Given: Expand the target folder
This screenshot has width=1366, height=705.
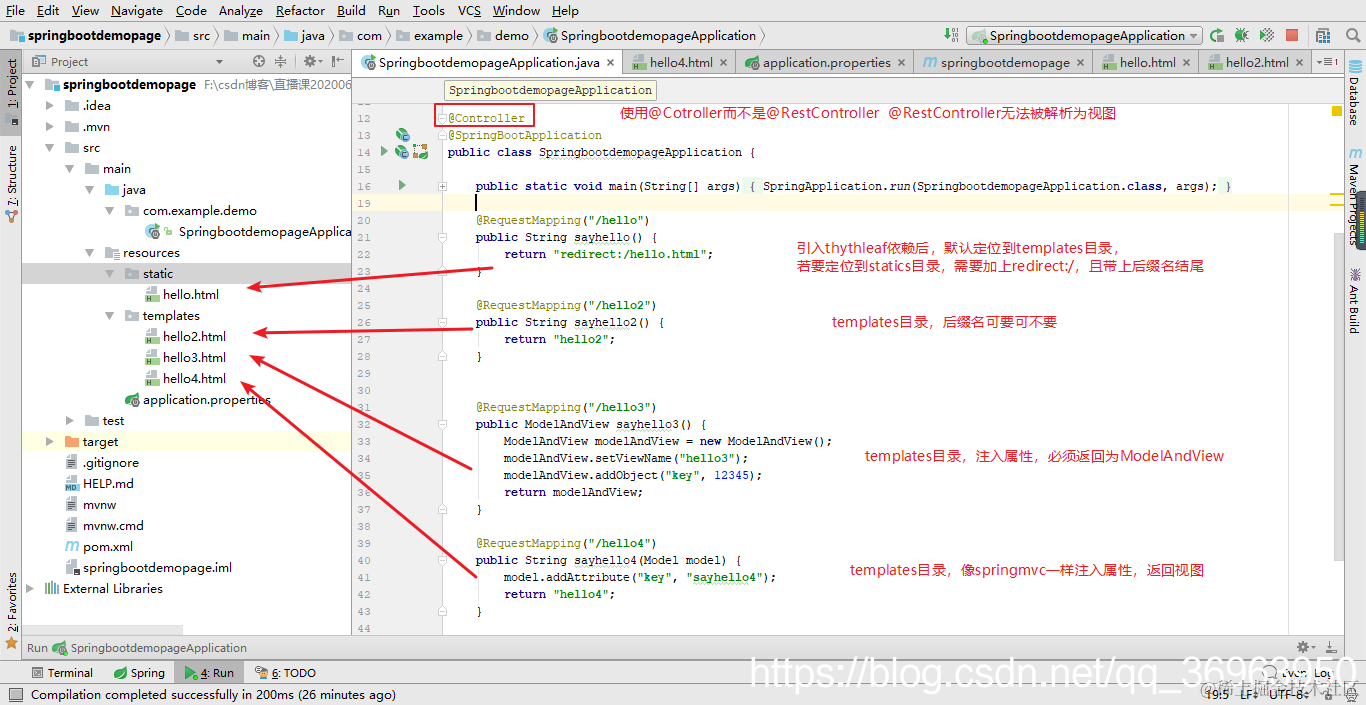Looking at the screenshot, I should (50, 442).
